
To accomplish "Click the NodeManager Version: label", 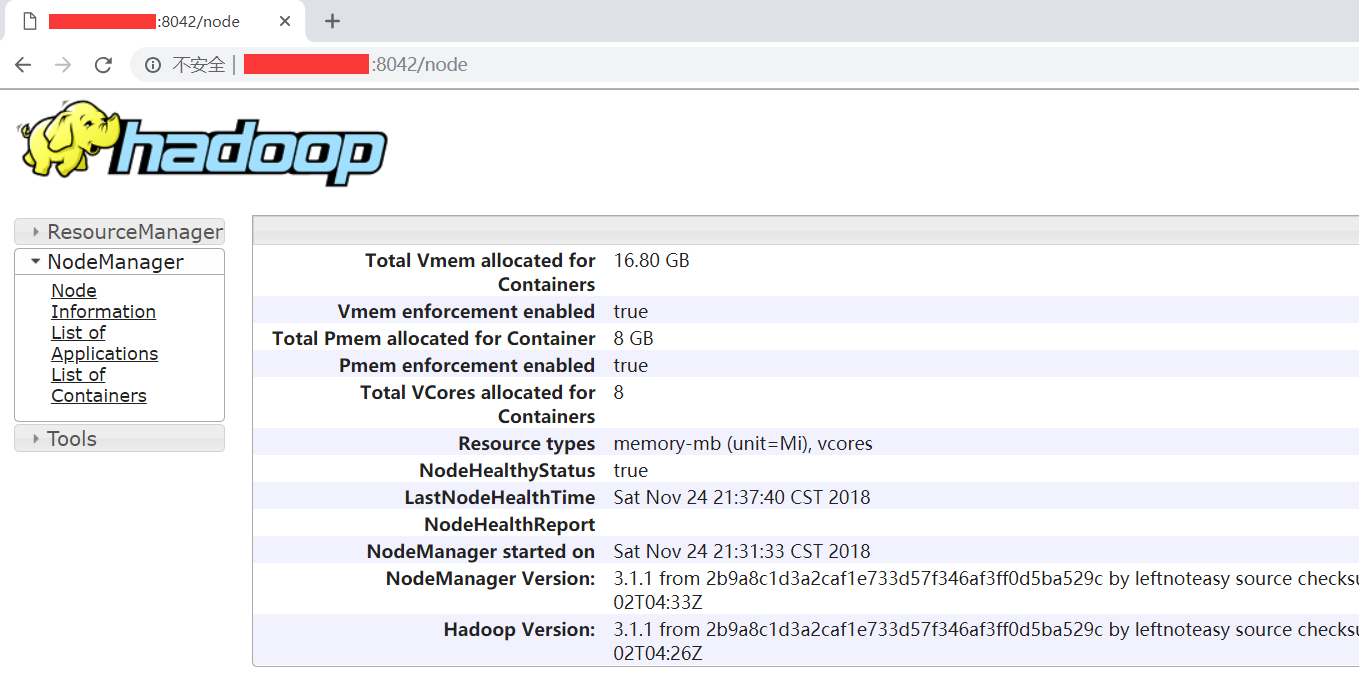I will pyautogui.click(x=491, y=578).
